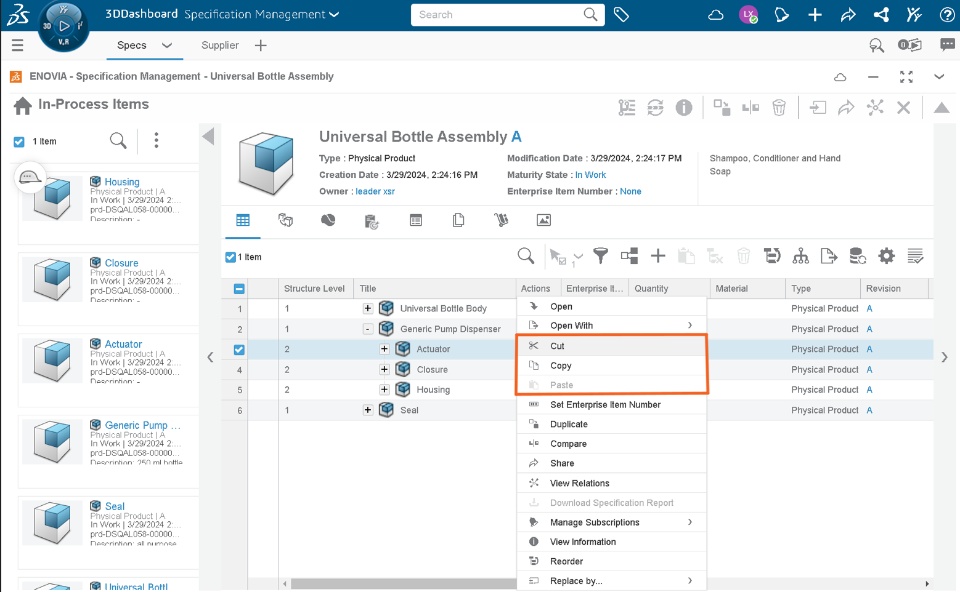Add a new dashboard tab
960x592 pixels.
[x=260, y=45]
